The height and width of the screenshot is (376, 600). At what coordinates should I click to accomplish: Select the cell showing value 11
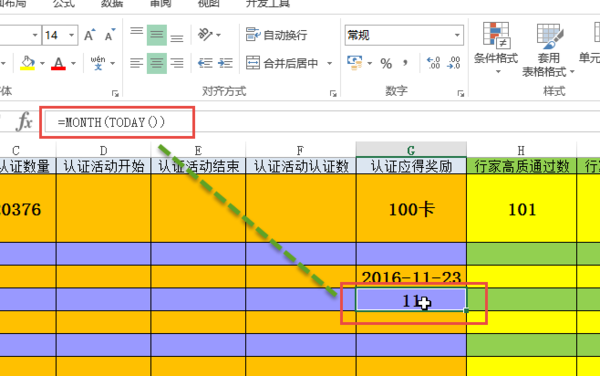pos(411,299)
